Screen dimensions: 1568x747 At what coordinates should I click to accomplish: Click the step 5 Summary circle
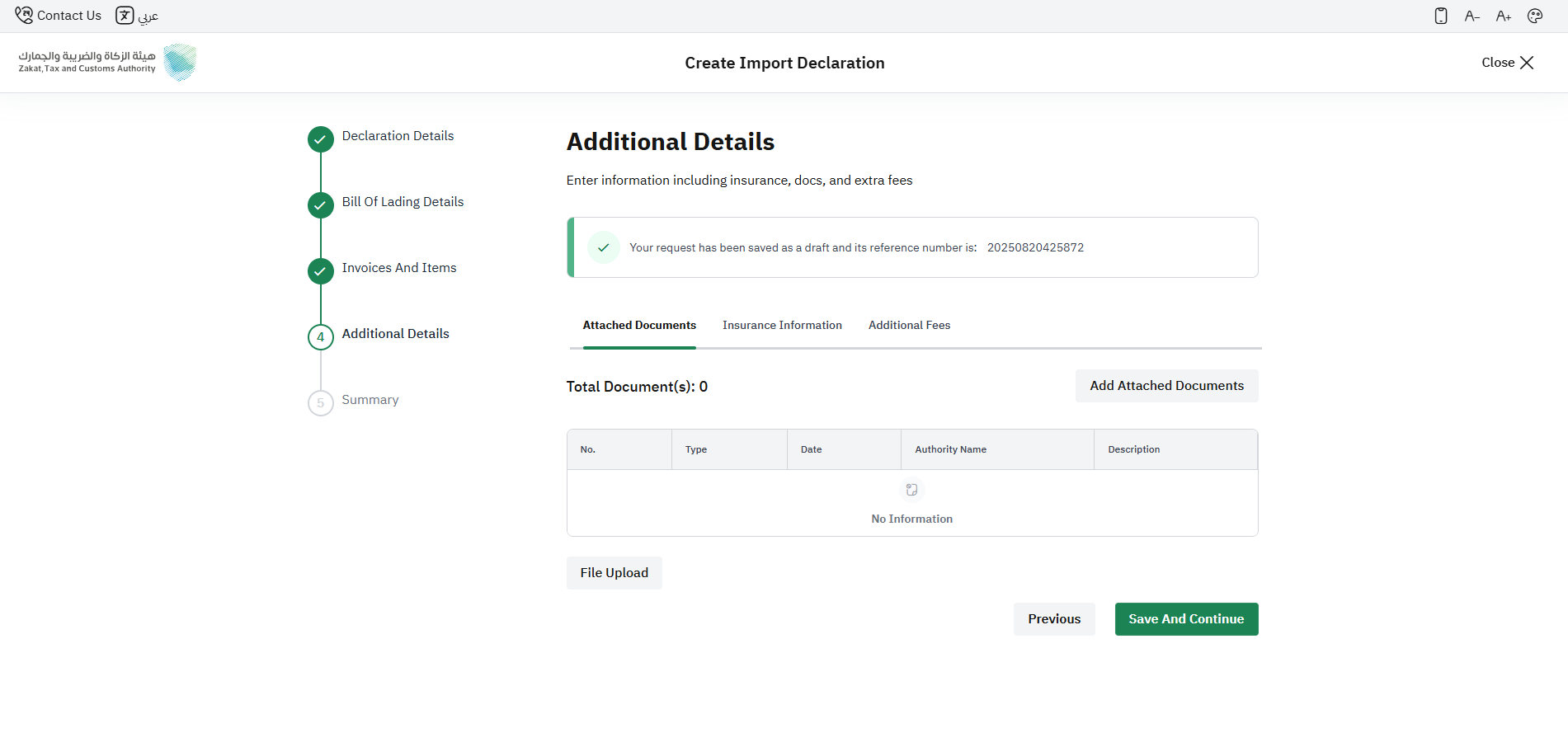(x=321, y=403)
